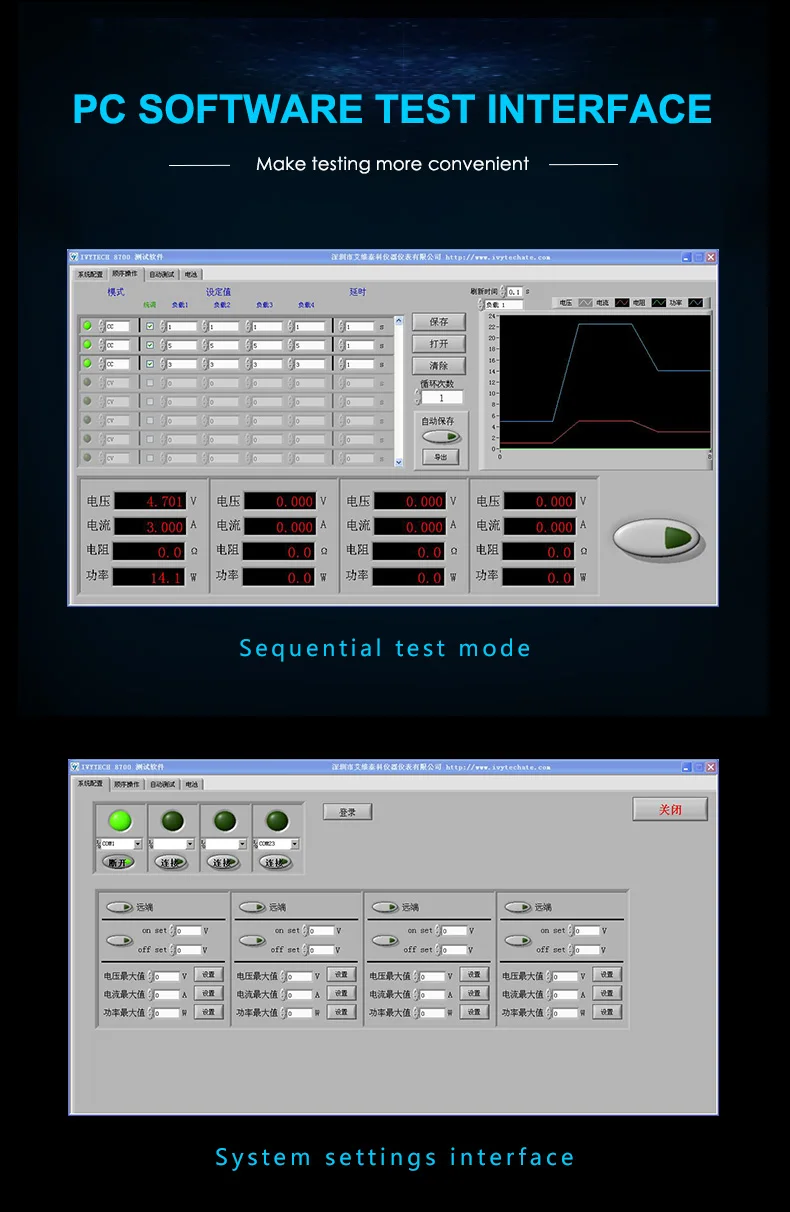Viewport: 790px width, 1212px height.
Task: Tick the unchecked checkbox in sequence row four
Action: click(x=150, y=382)
